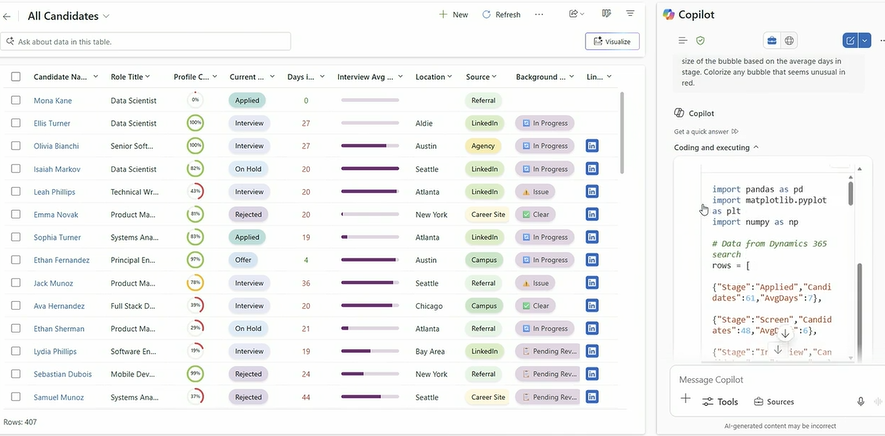Expand the All Candidates view dropdown
This screenshot has width=885, height=436.
coord(106,16)
